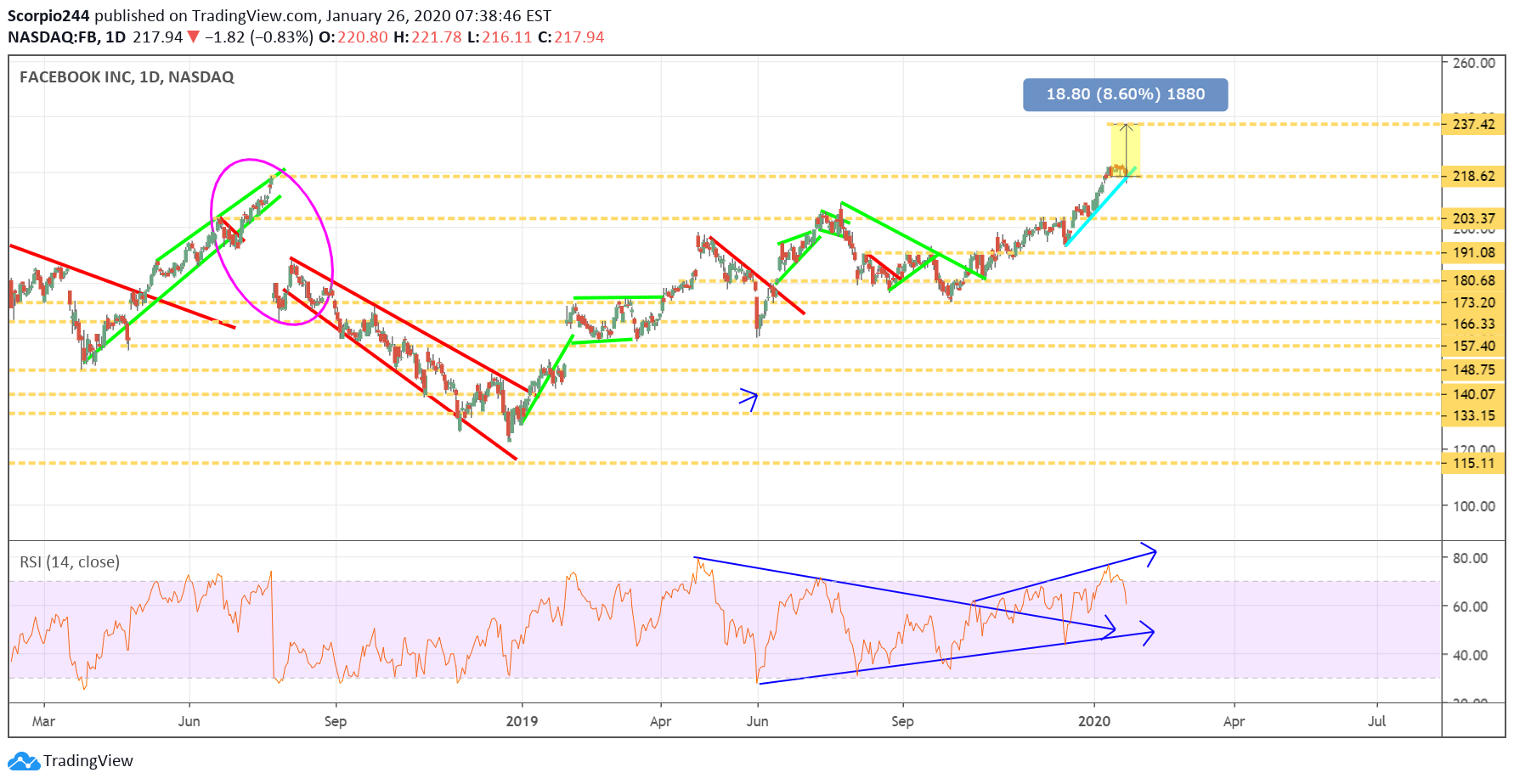Click the 2020 label on the time axis

pyautogui.click(x=1094, y=721)
